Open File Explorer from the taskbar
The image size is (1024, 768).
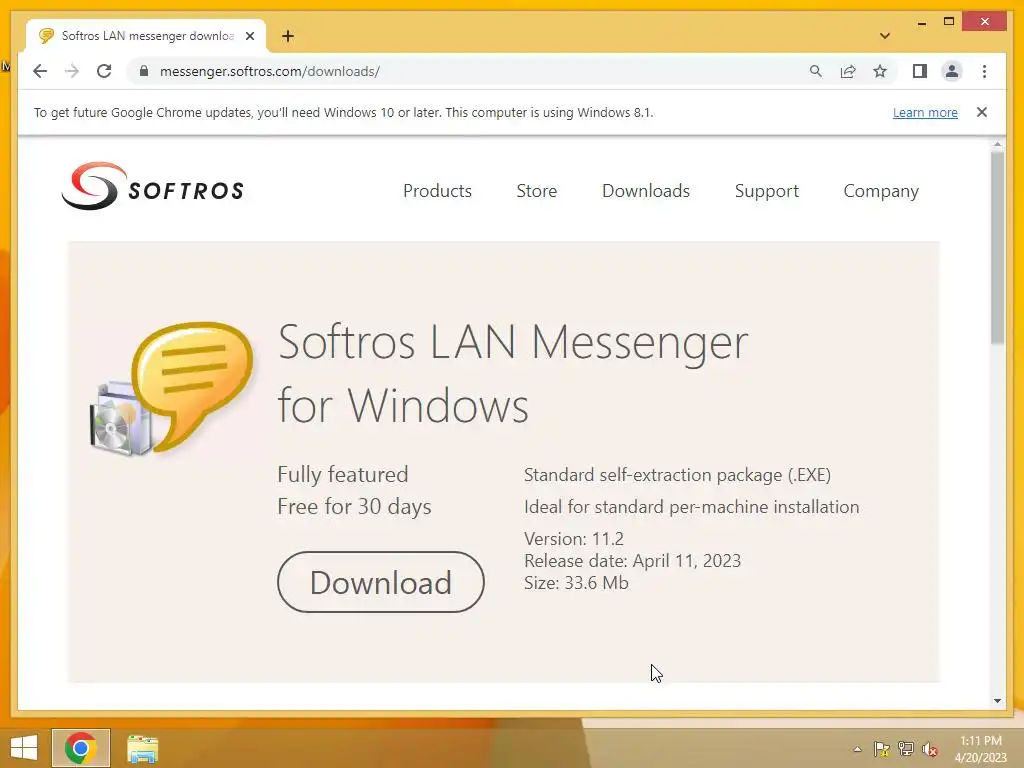point(142,749)
